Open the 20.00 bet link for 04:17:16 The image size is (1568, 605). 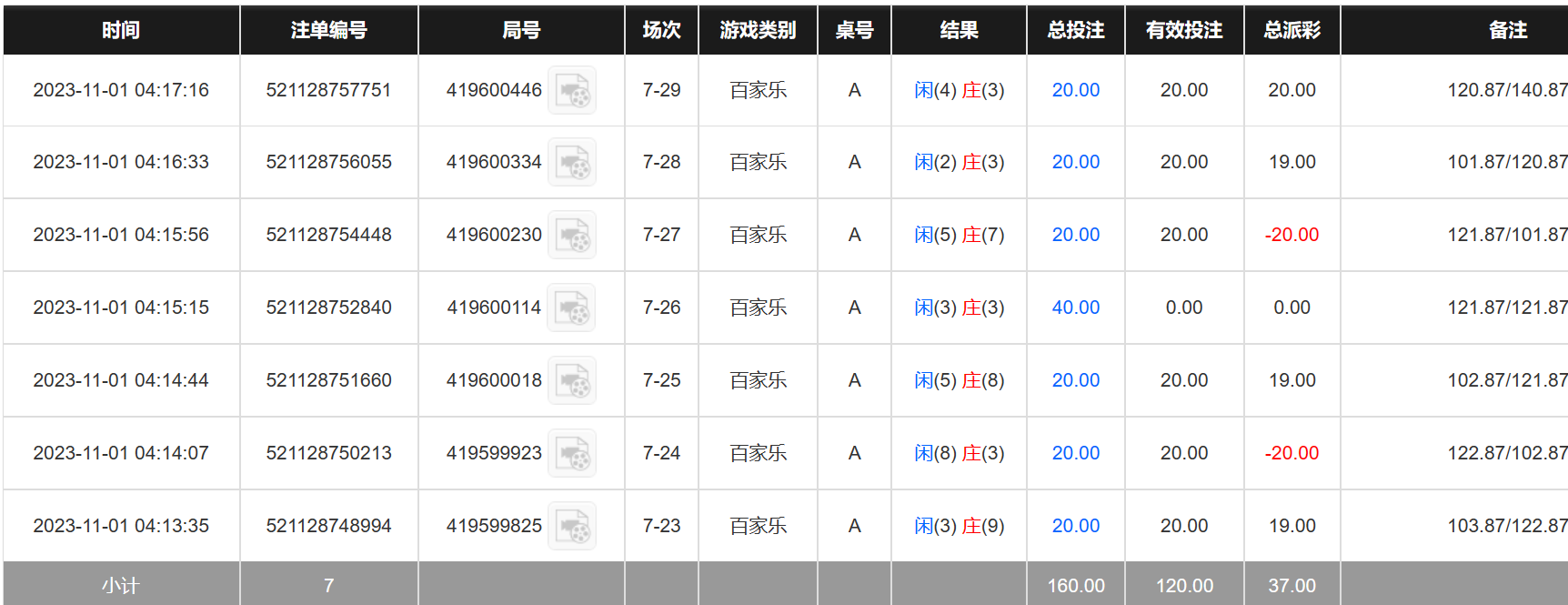(x=1075, y=90)
